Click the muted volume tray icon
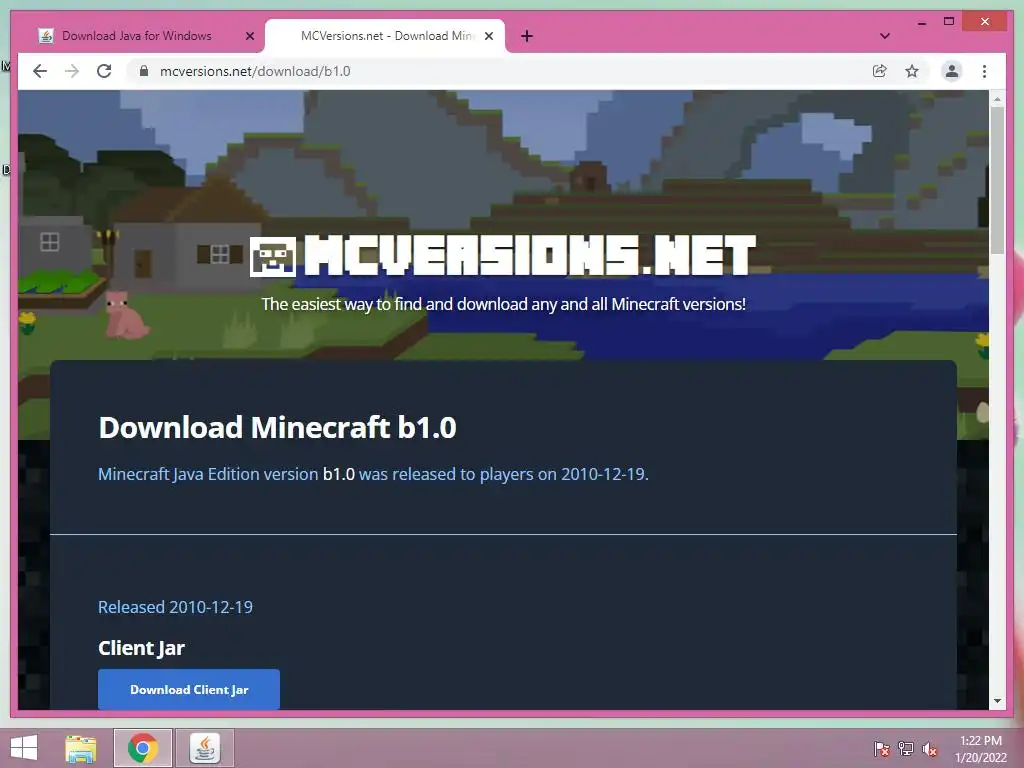Screen dimensions: 1024x768 pos(929,749)
